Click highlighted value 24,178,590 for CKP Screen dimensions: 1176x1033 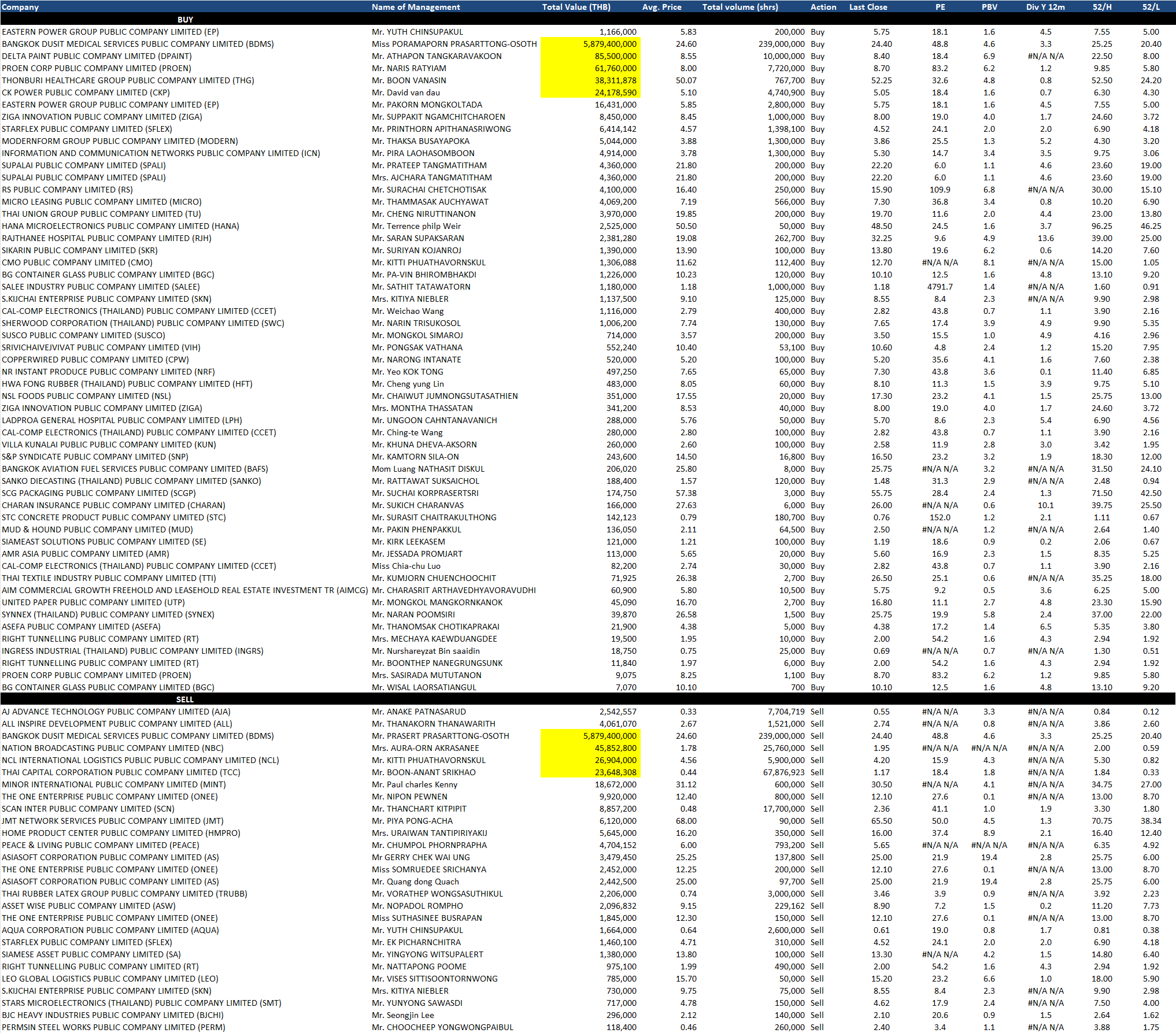[590, 92]
